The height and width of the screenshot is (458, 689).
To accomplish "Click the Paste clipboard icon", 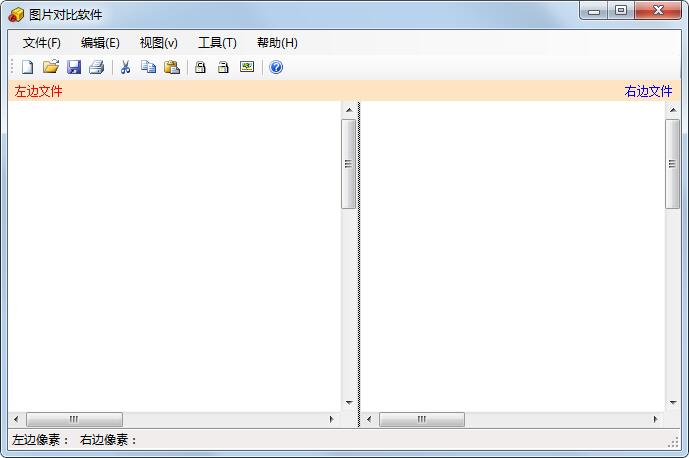I will [172, 67].
